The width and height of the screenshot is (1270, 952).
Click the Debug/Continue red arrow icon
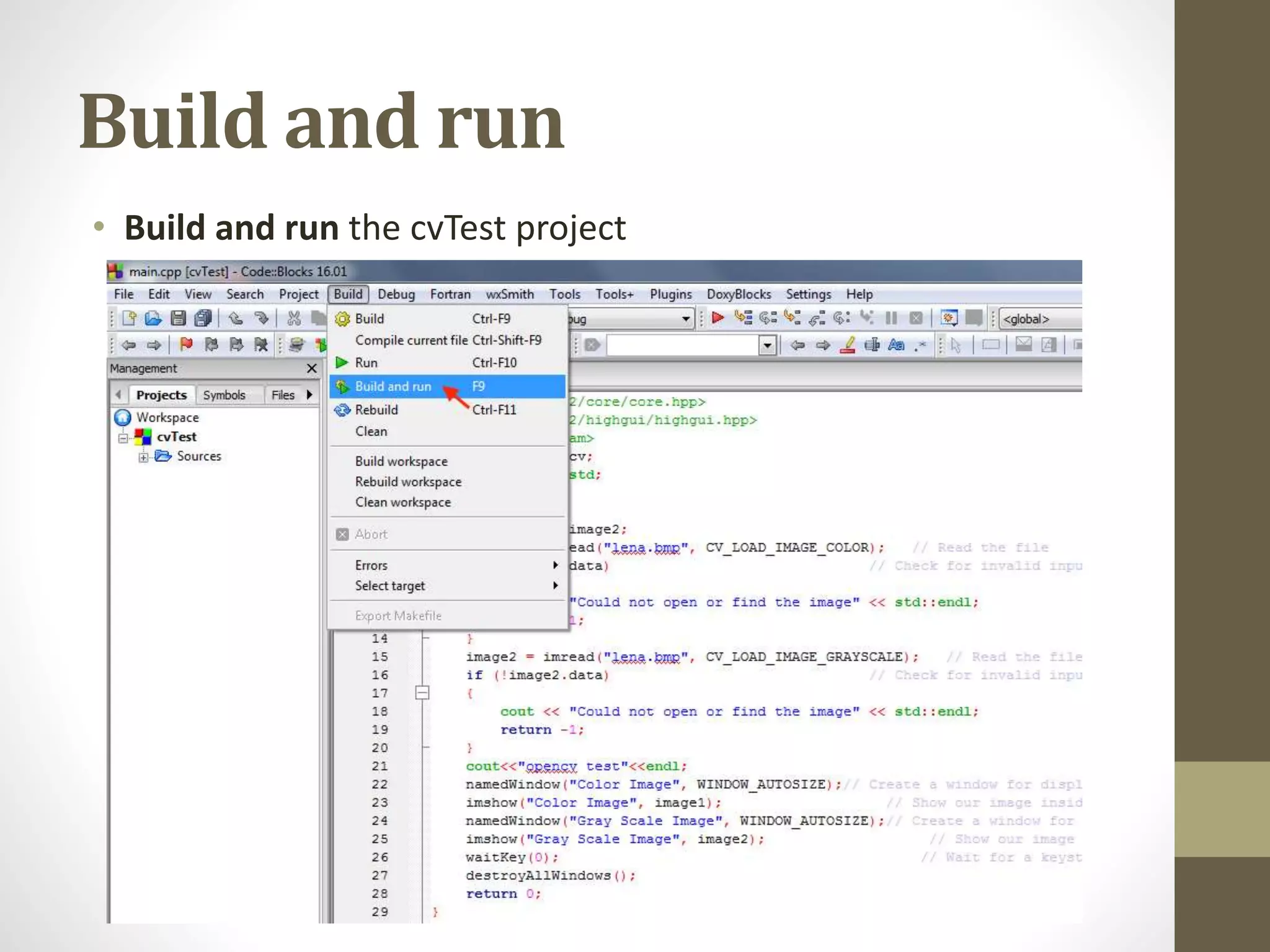tap(718, 318)
